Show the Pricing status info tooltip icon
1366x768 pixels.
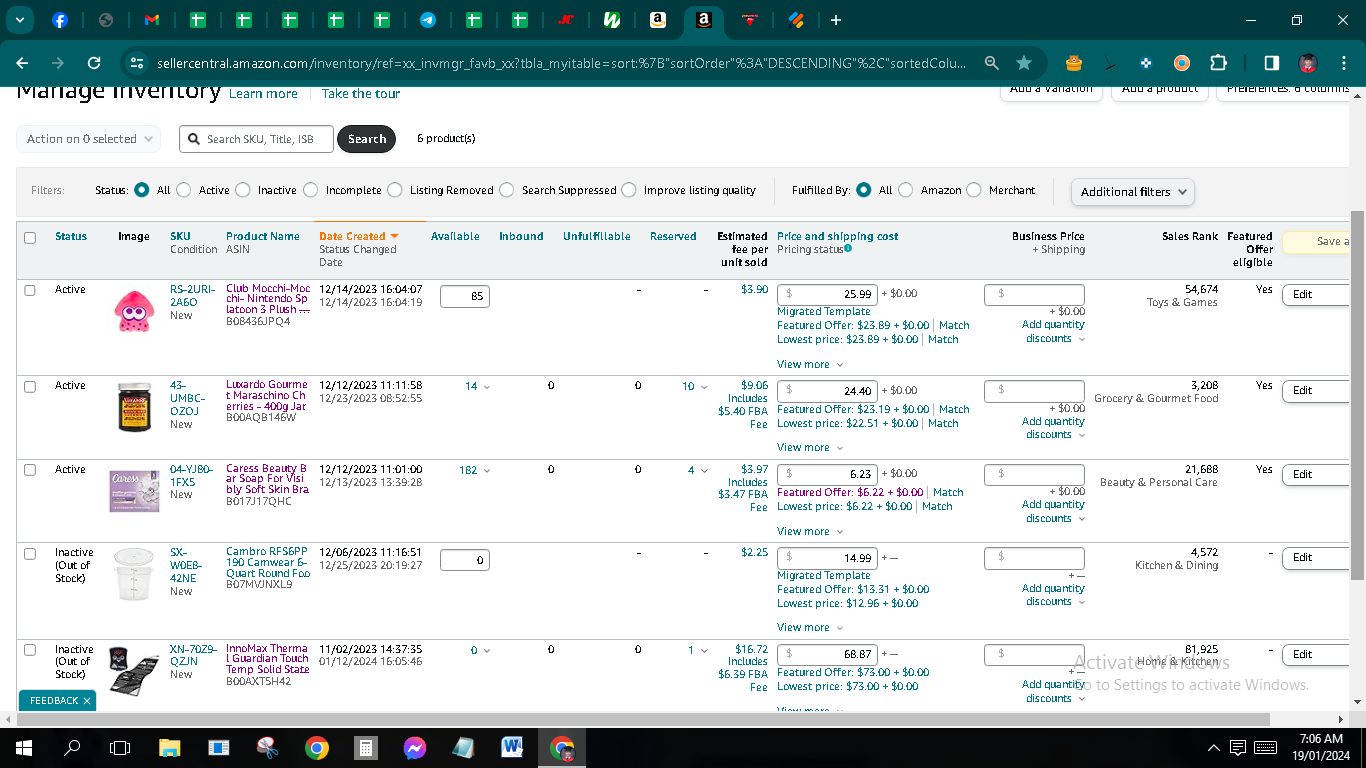point(848,248)
